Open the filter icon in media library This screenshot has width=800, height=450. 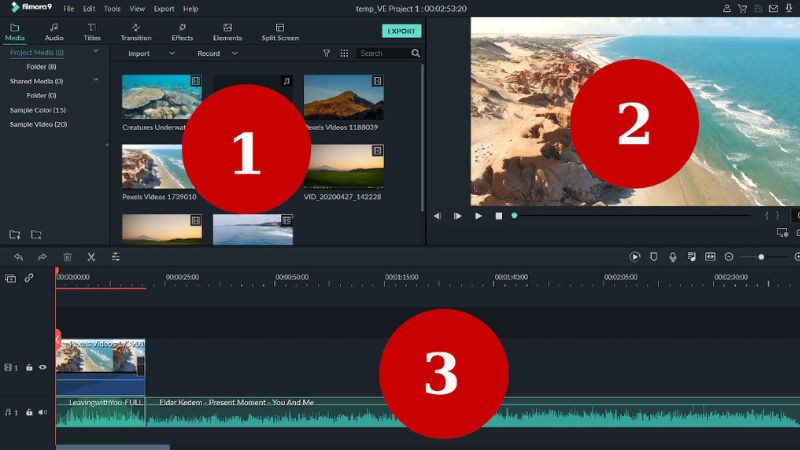pyautogui.click(x=326, y=53)
